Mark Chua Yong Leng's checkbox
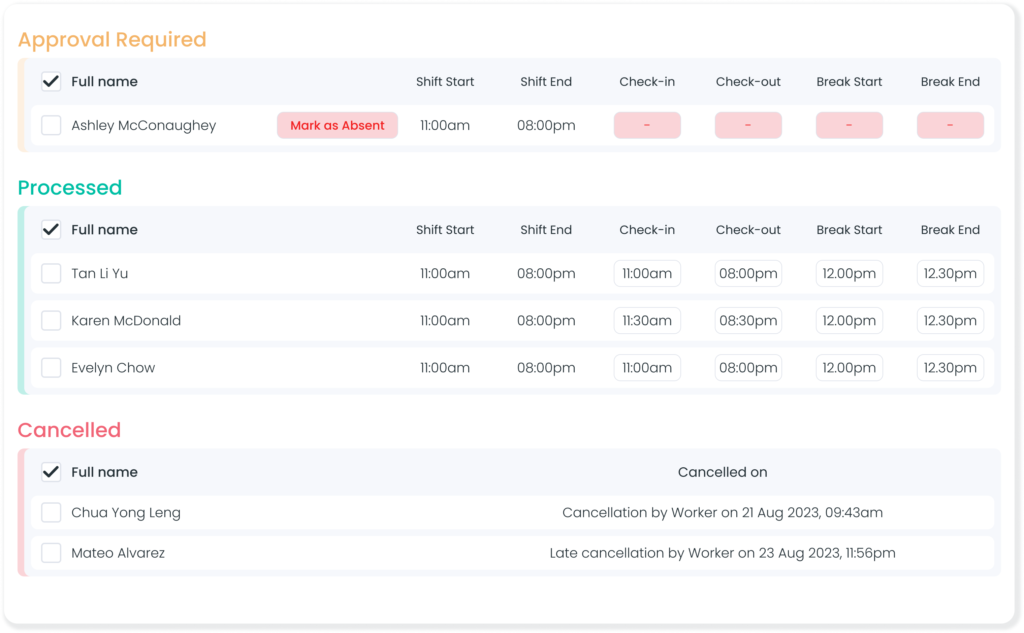Viewport: 1024px width, 633px height. [x=51, y=513]
